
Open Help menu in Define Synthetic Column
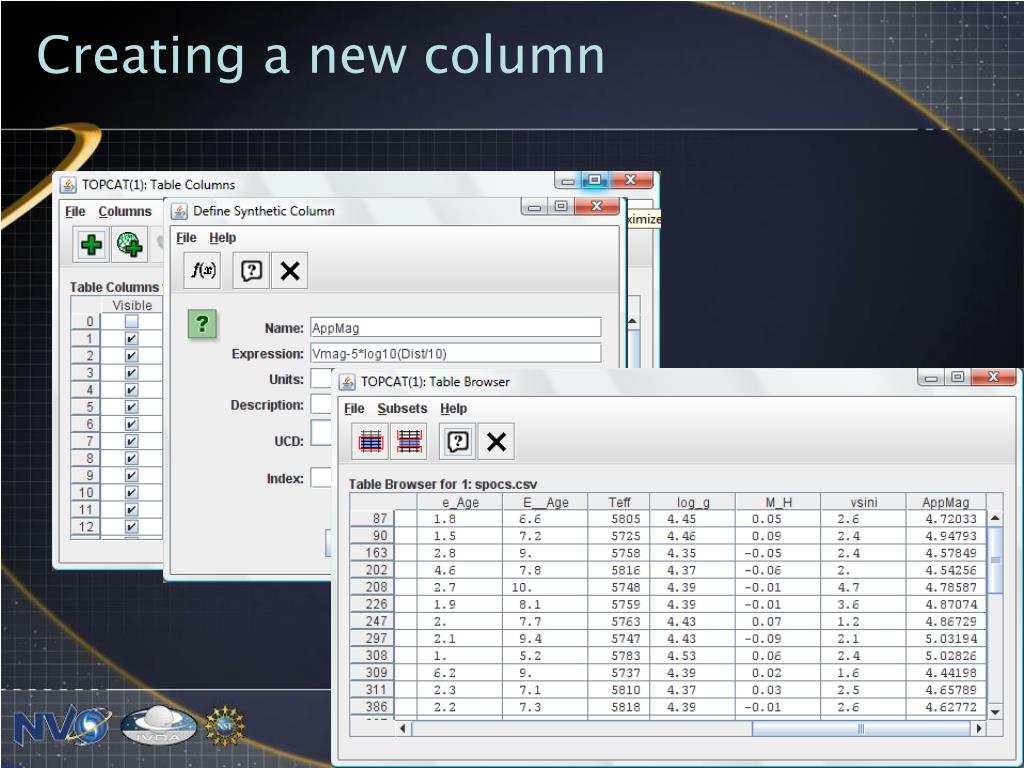[x=223, y=238]
